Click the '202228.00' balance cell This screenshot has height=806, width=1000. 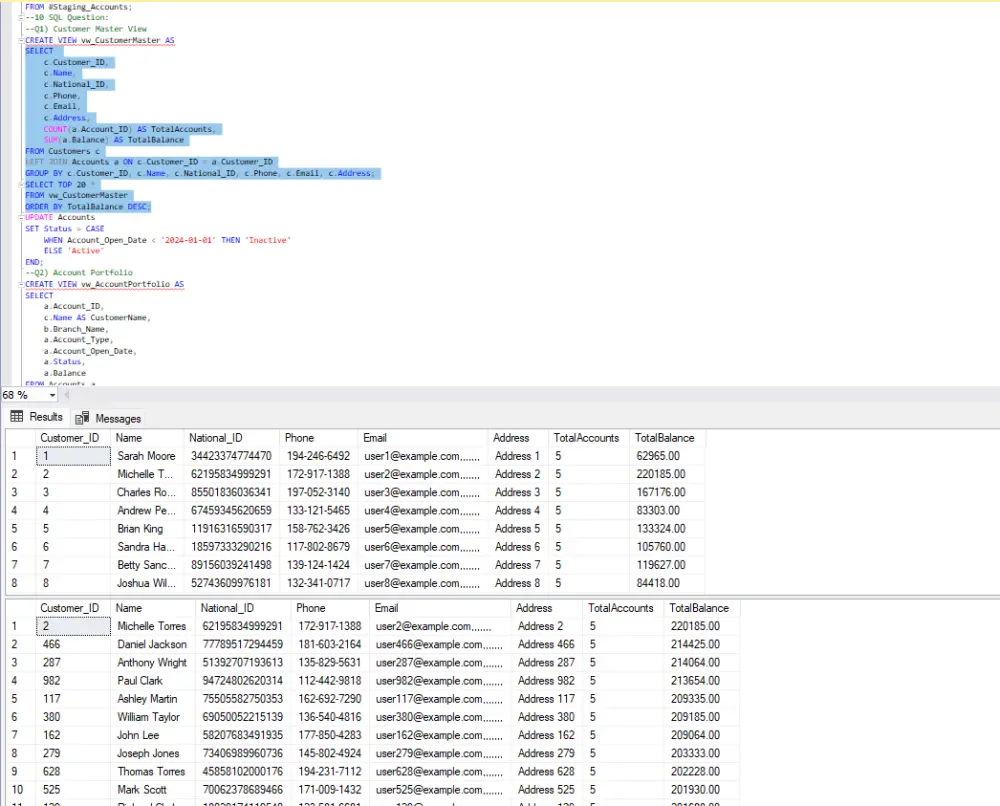702,772
